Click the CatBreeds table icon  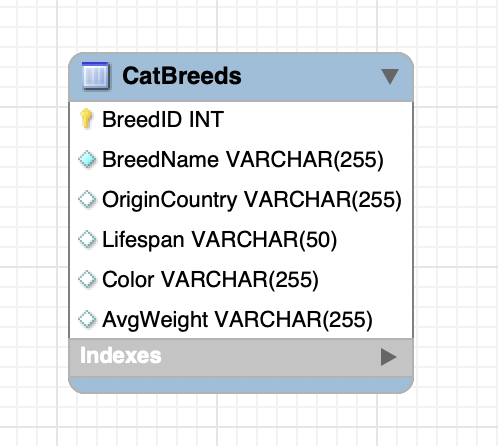pos(95,76)
